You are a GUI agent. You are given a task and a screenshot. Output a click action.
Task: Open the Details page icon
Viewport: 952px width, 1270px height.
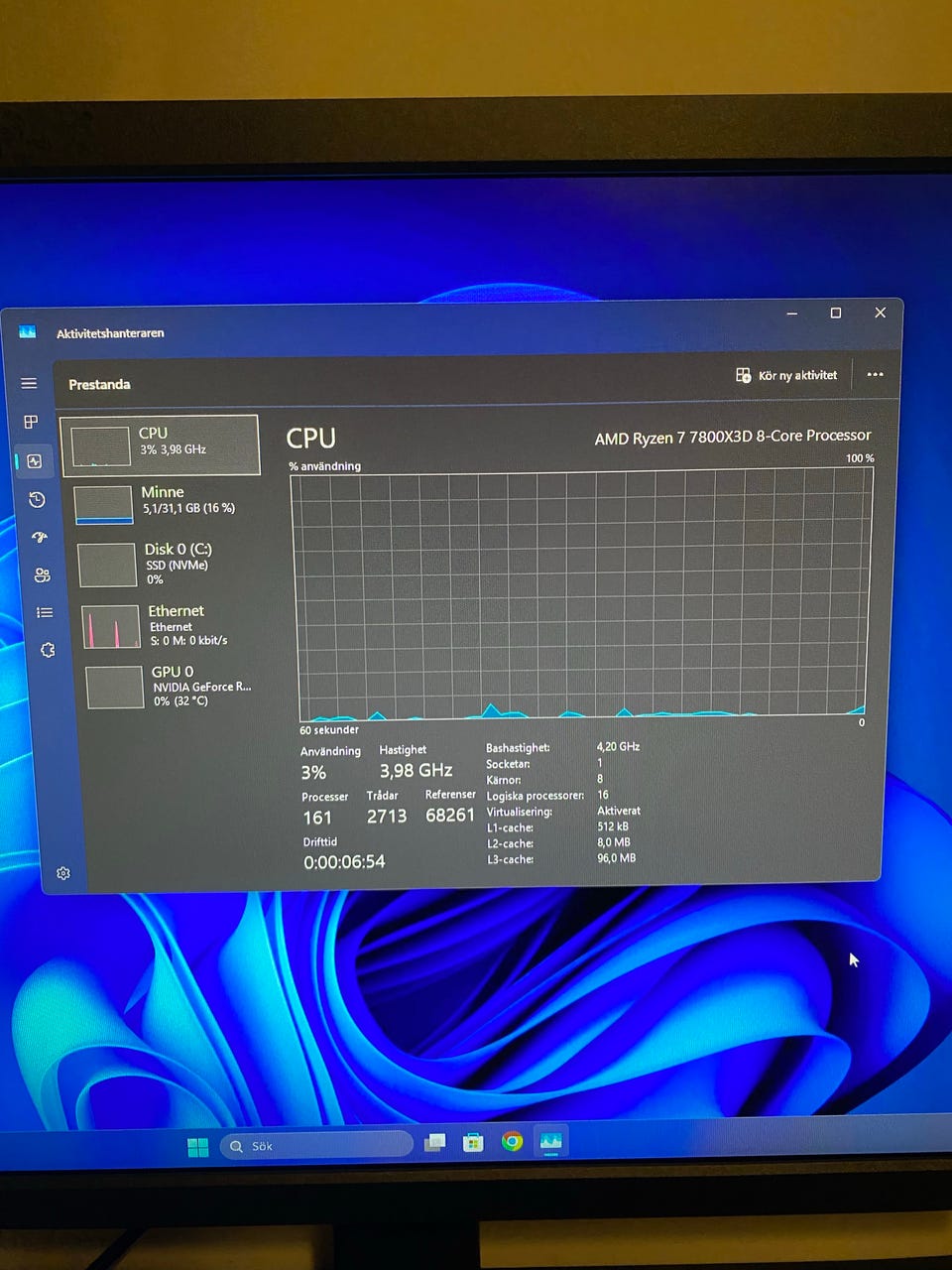click(45, 612)
